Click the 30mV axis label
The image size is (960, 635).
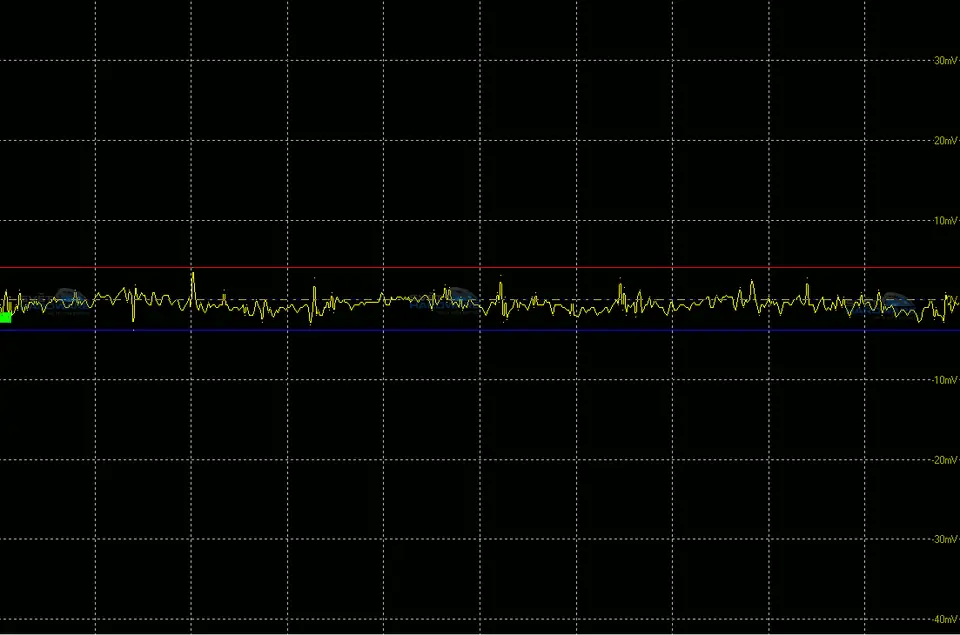point(944,61)
